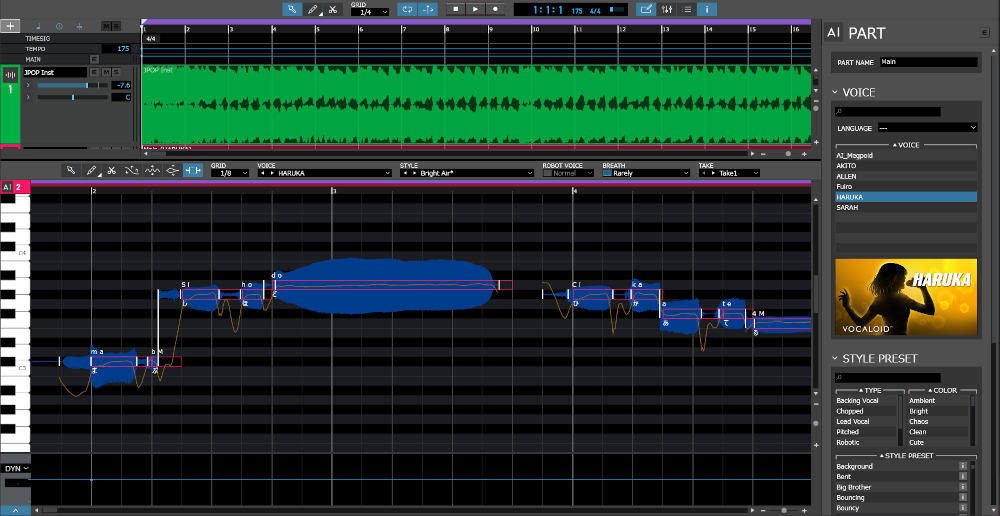Select ALLEN voice
Screen dimensions: 1000x516
(x=906, y=176)
